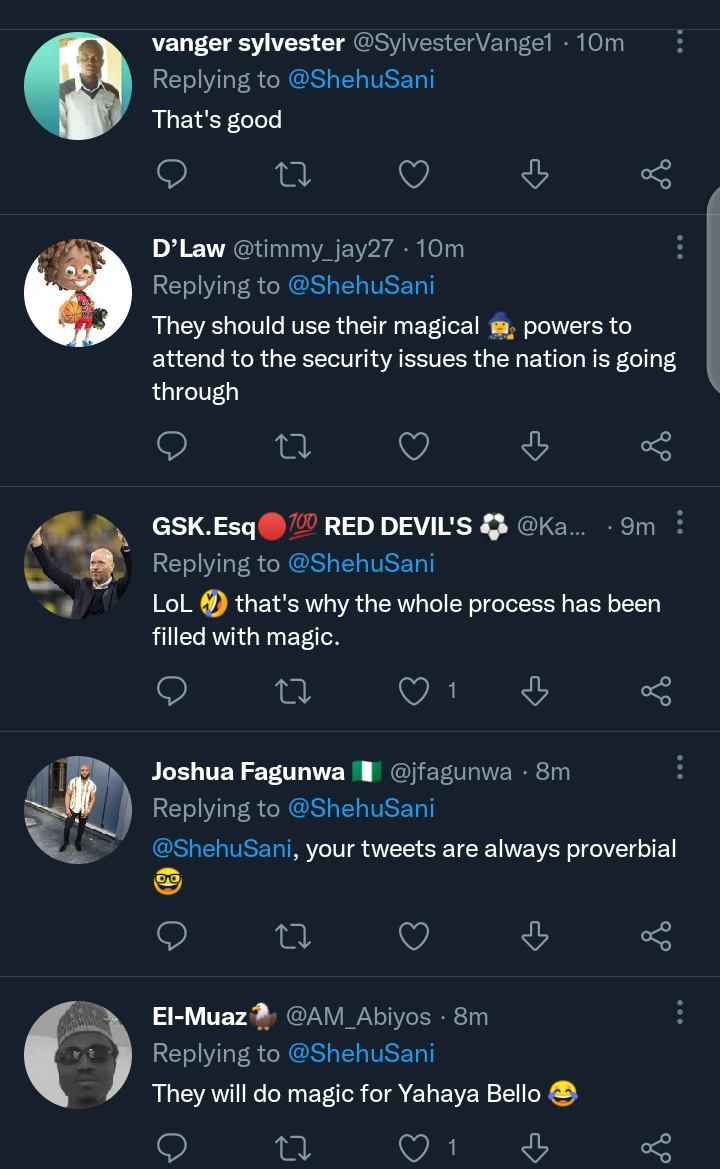Open @ShehuSani link in D'Law's "Replying to" line

click(x=361, y=286)
